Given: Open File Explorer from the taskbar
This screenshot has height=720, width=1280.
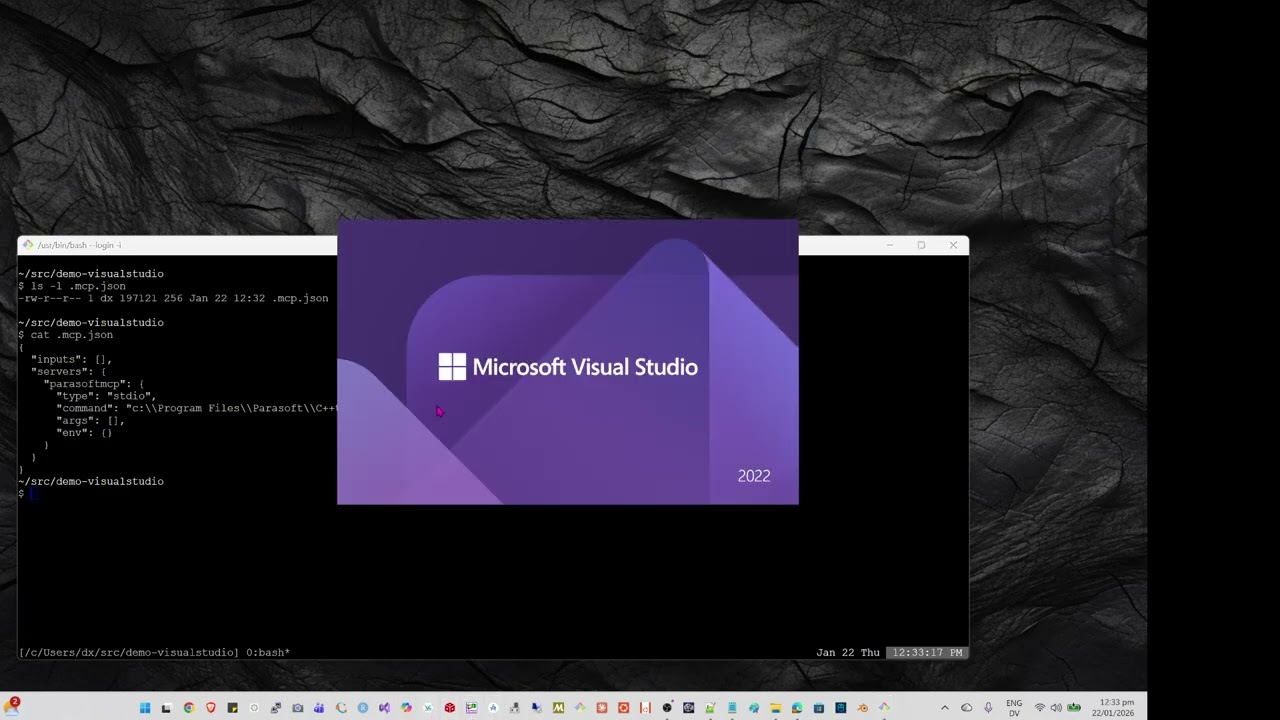Looking at the screenshot, I should [776, 708].
